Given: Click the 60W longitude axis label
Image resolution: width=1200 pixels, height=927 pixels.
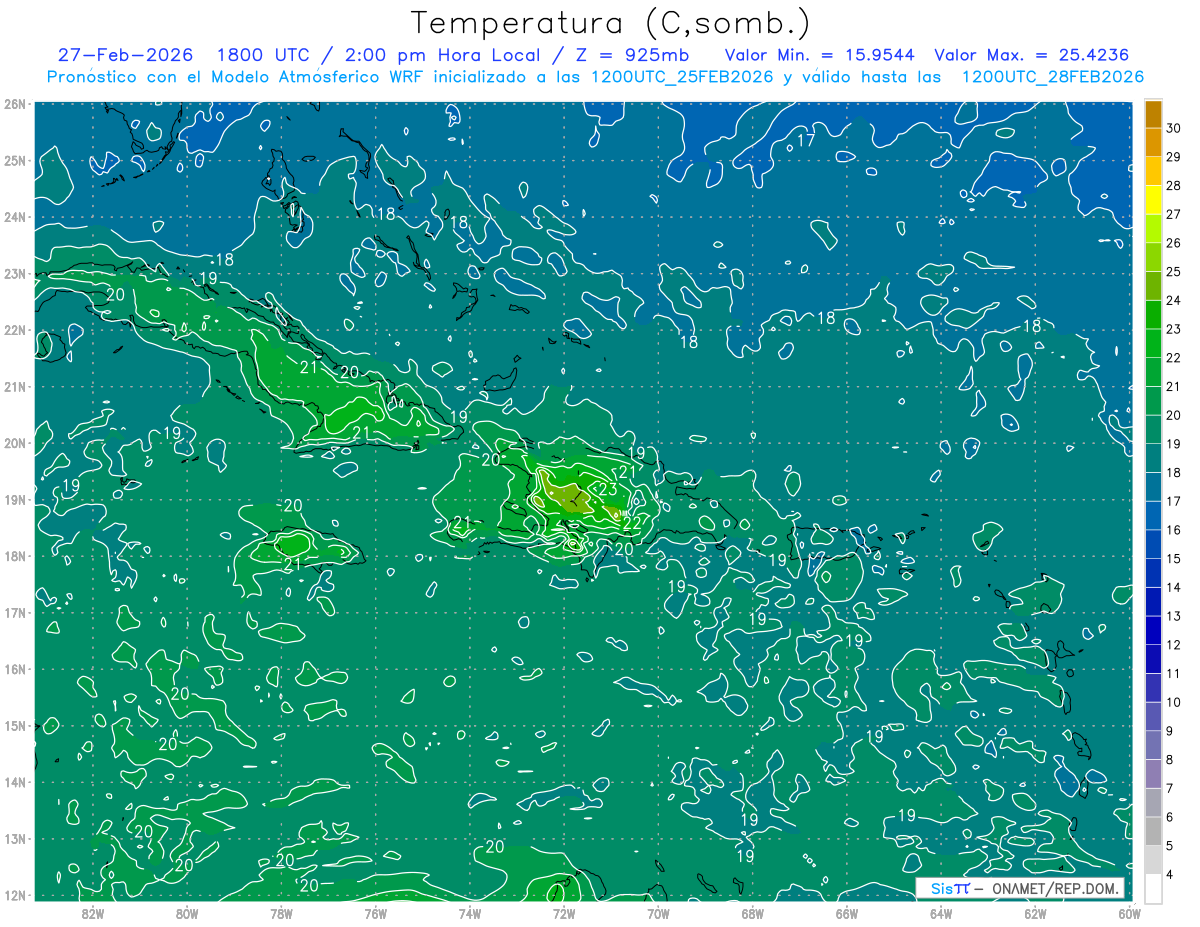Looking at the screenshot, I should click(x=1129, y=912).
